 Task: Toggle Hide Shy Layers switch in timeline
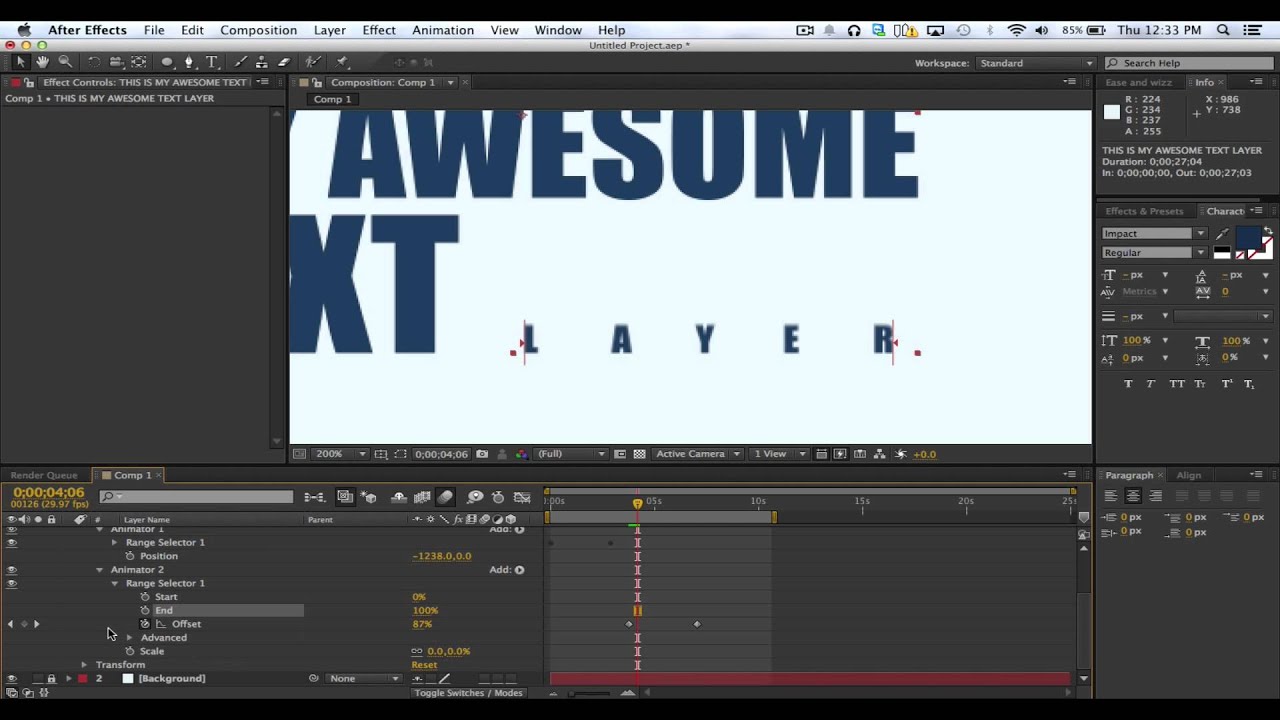pos(399,497)
